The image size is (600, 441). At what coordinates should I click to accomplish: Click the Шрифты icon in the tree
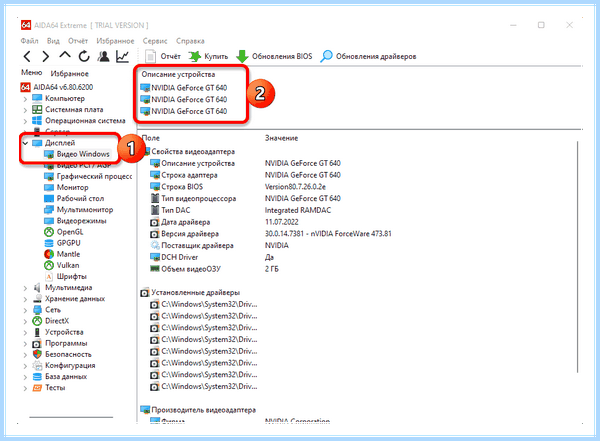click(x=49, y=276)
